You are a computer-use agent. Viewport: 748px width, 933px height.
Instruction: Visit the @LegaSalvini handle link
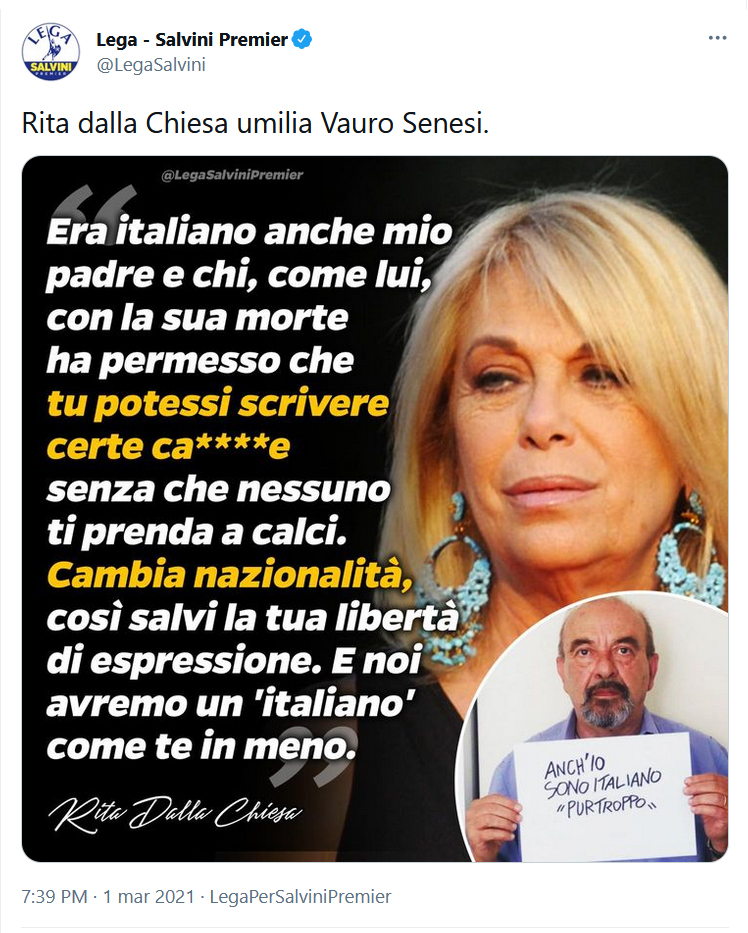click(x=151, y=64)
